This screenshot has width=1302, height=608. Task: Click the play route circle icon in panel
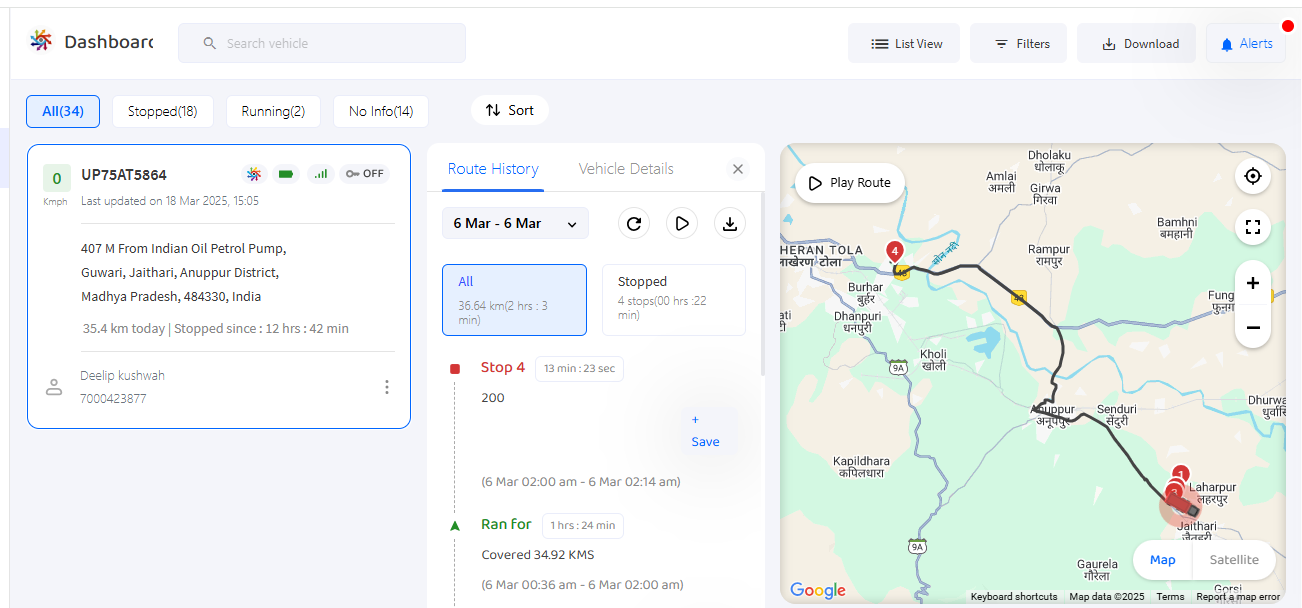coord(682,223)
